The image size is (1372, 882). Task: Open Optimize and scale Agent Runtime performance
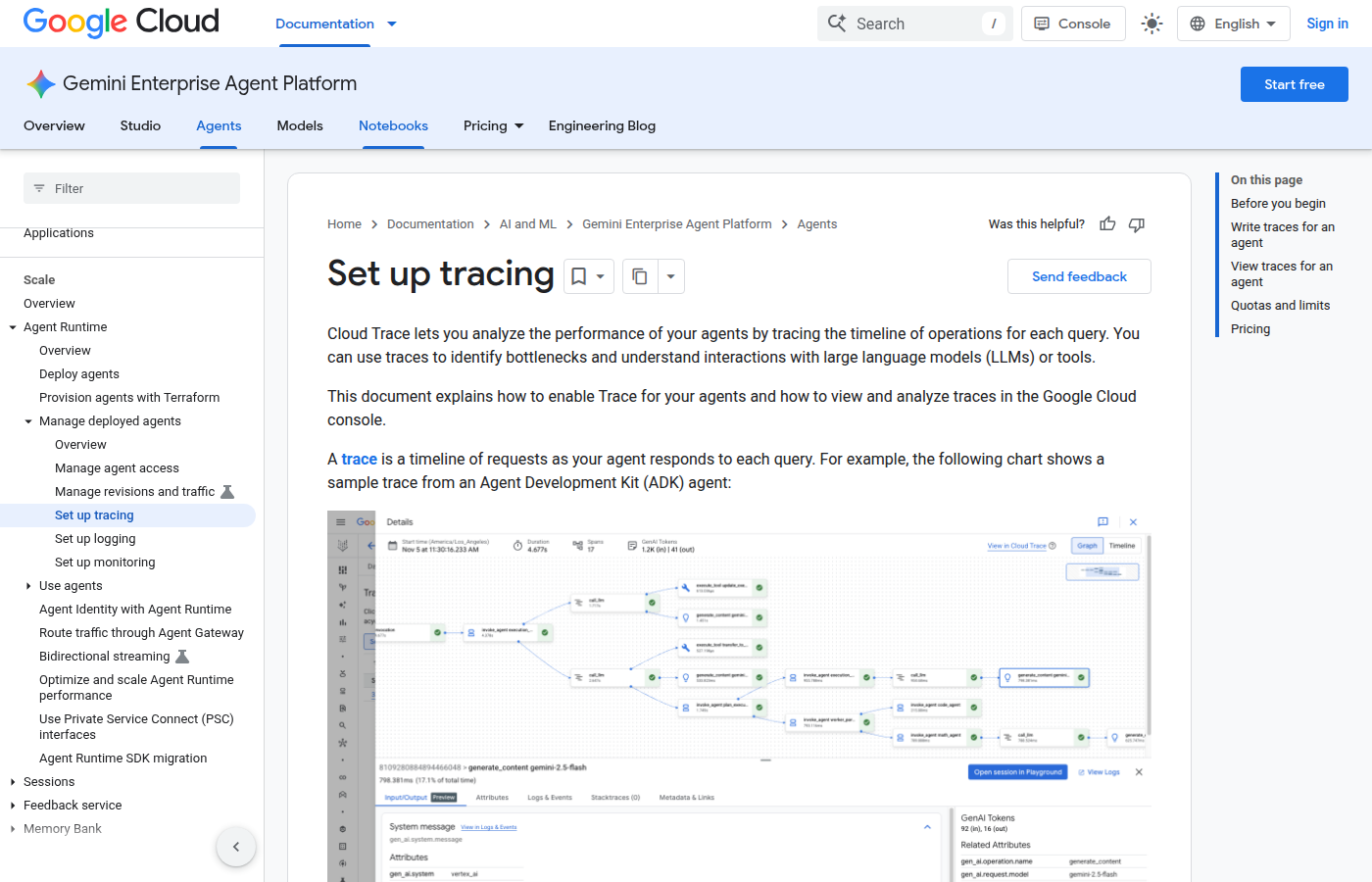click(x=136, y=688)
